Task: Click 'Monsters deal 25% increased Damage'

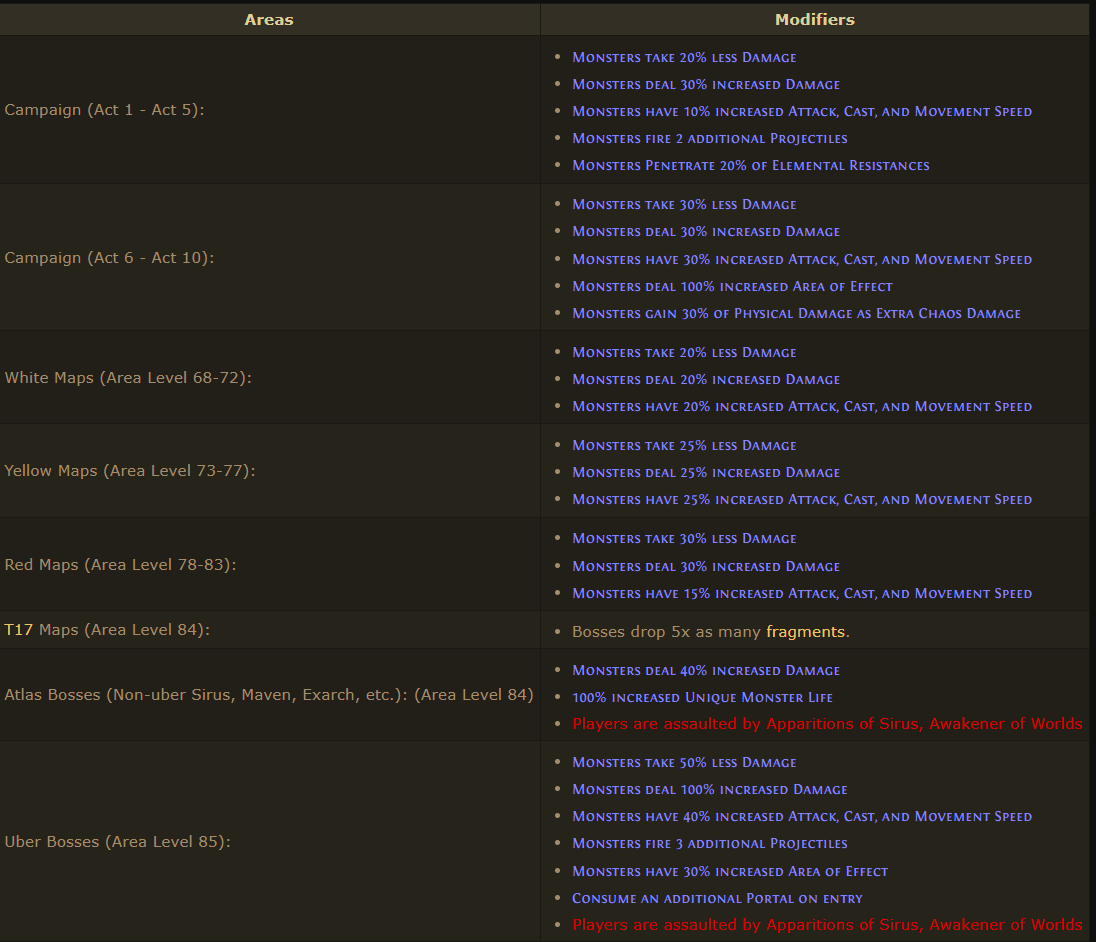Action: click(706, 472)
